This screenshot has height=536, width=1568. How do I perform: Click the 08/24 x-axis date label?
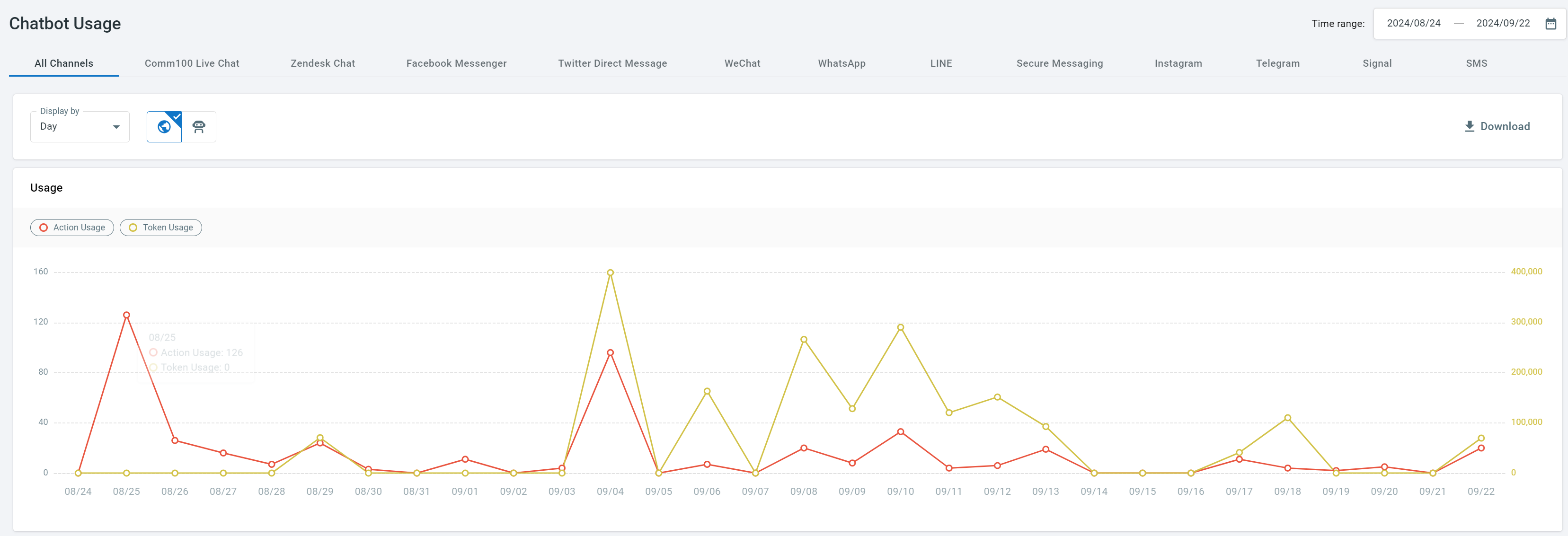[x=78, y=492]
